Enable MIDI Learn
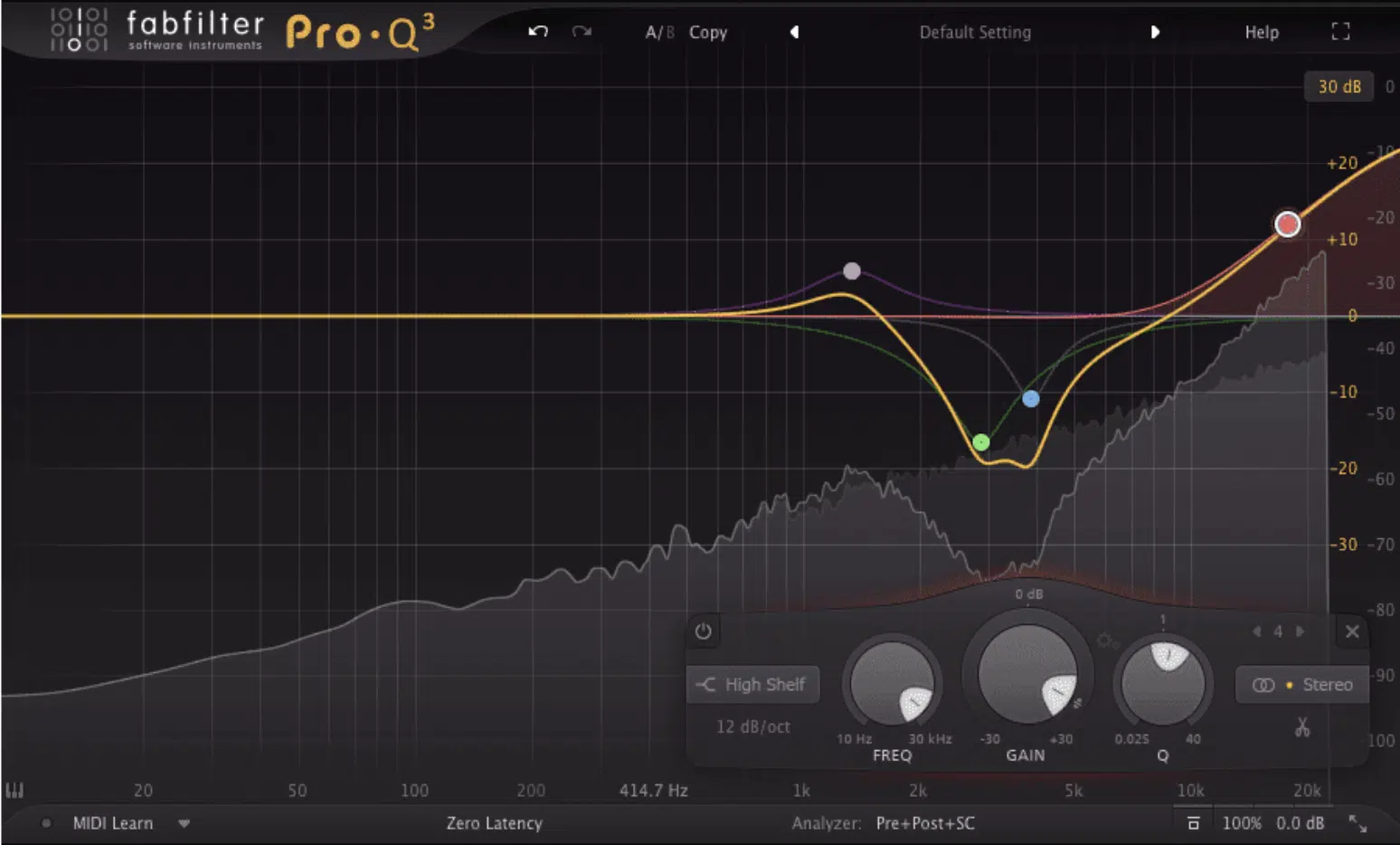The height and width of the screenshot is (845, 1400). 113,823
